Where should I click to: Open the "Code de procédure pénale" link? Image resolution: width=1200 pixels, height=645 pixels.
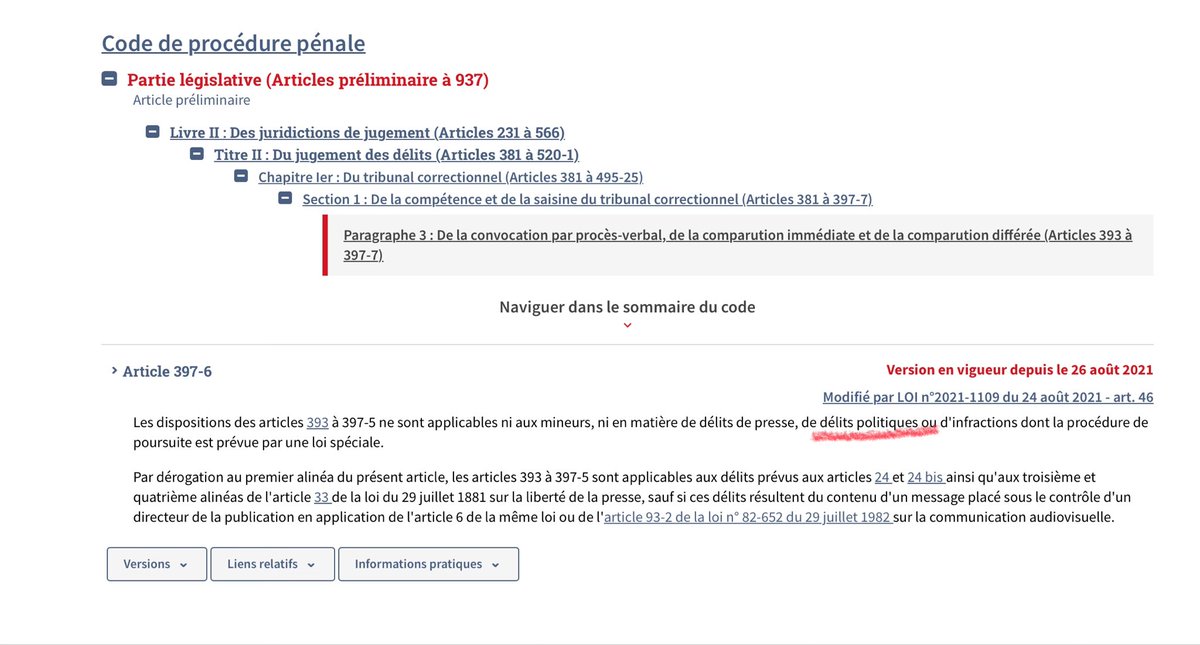pos(233,43)
